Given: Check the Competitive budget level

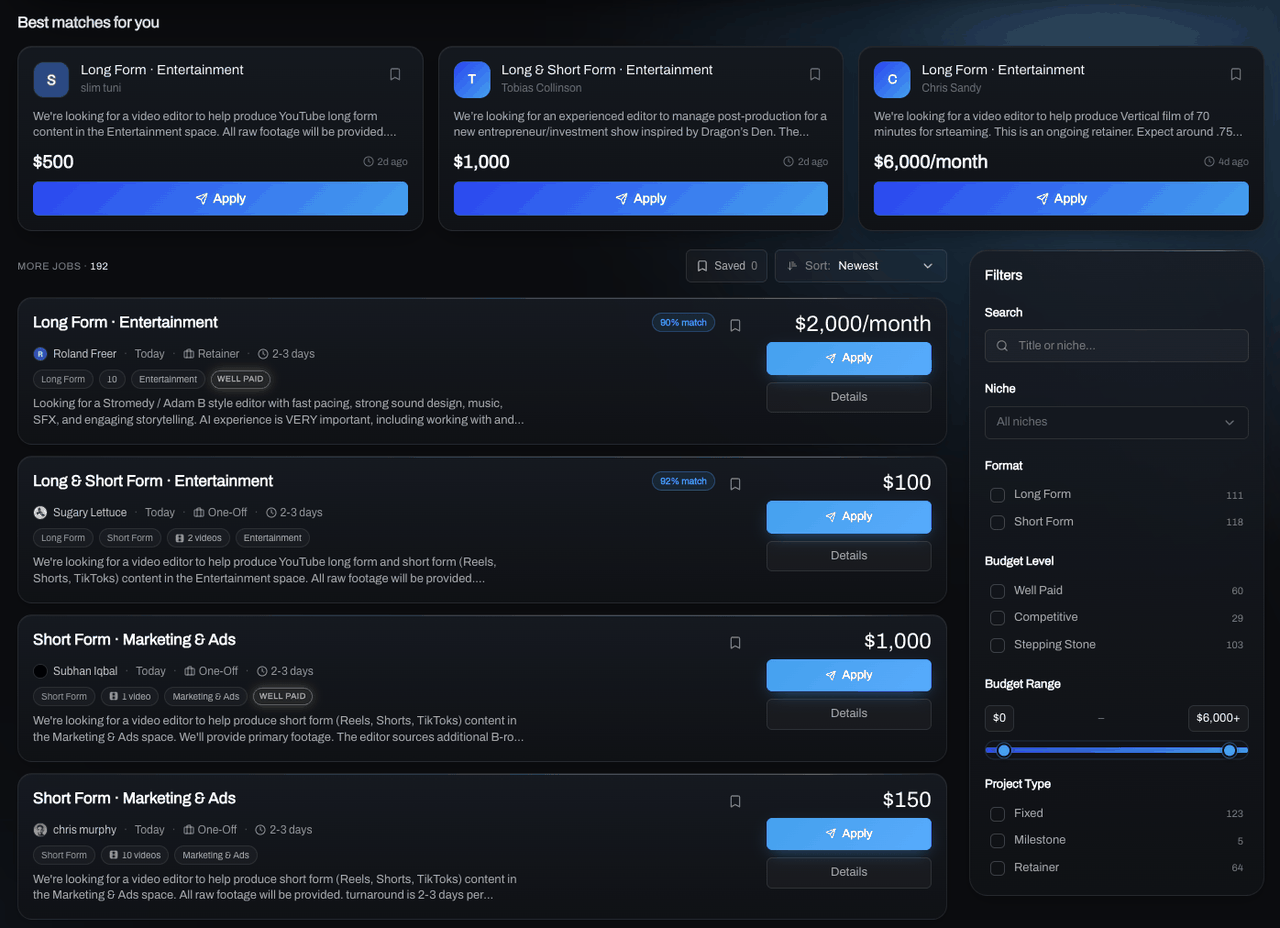Looking at the screenshot, I should 997,618.
